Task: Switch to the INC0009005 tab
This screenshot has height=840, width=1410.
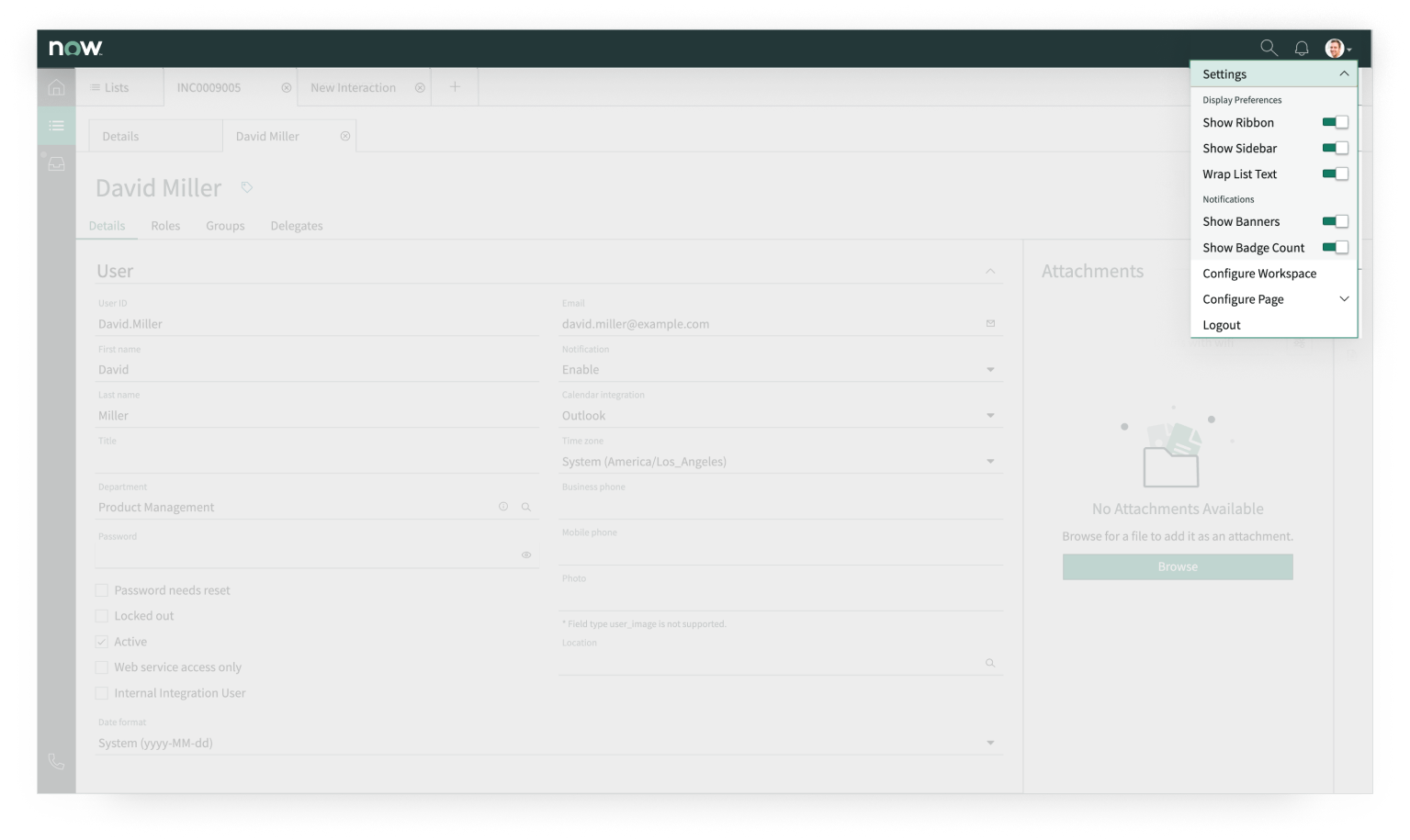Action: [x=230, y=87]
